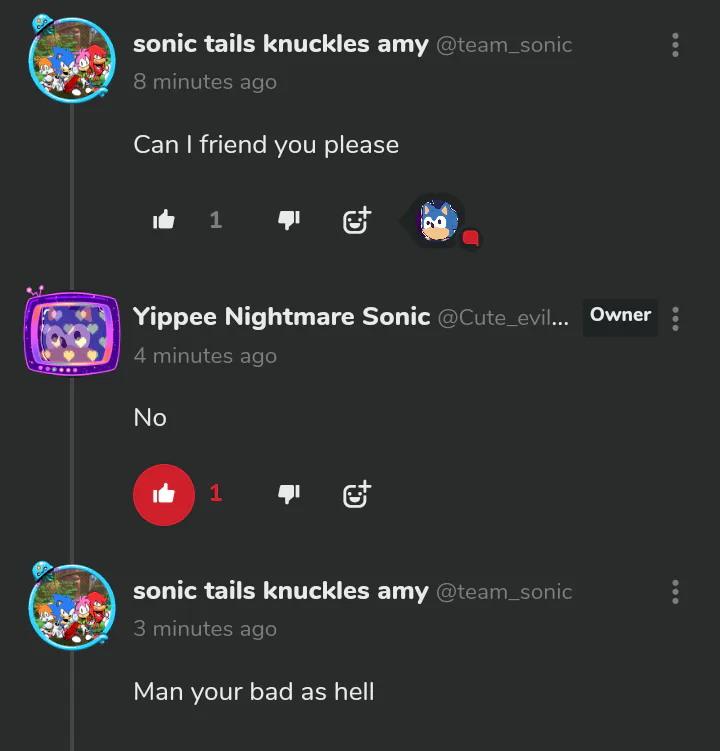Click the "4 minutes ago" timestamp

(205, 356)
